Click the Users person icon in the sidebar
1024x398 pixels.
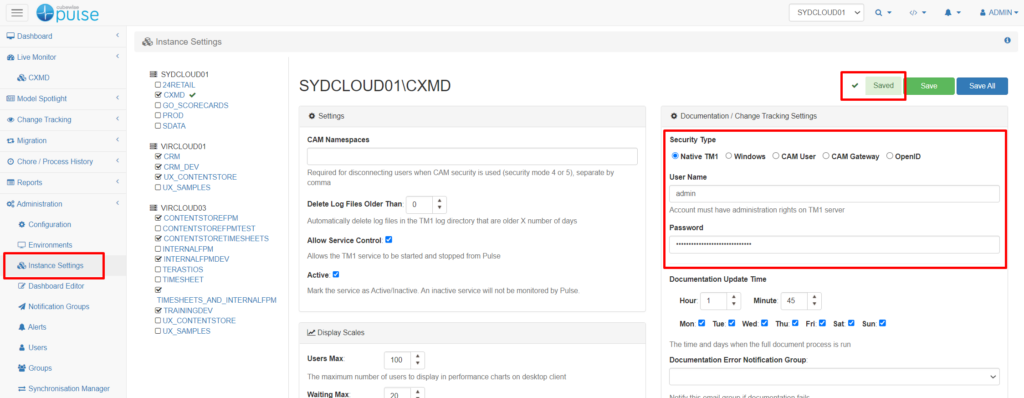(x=22, y=348)
